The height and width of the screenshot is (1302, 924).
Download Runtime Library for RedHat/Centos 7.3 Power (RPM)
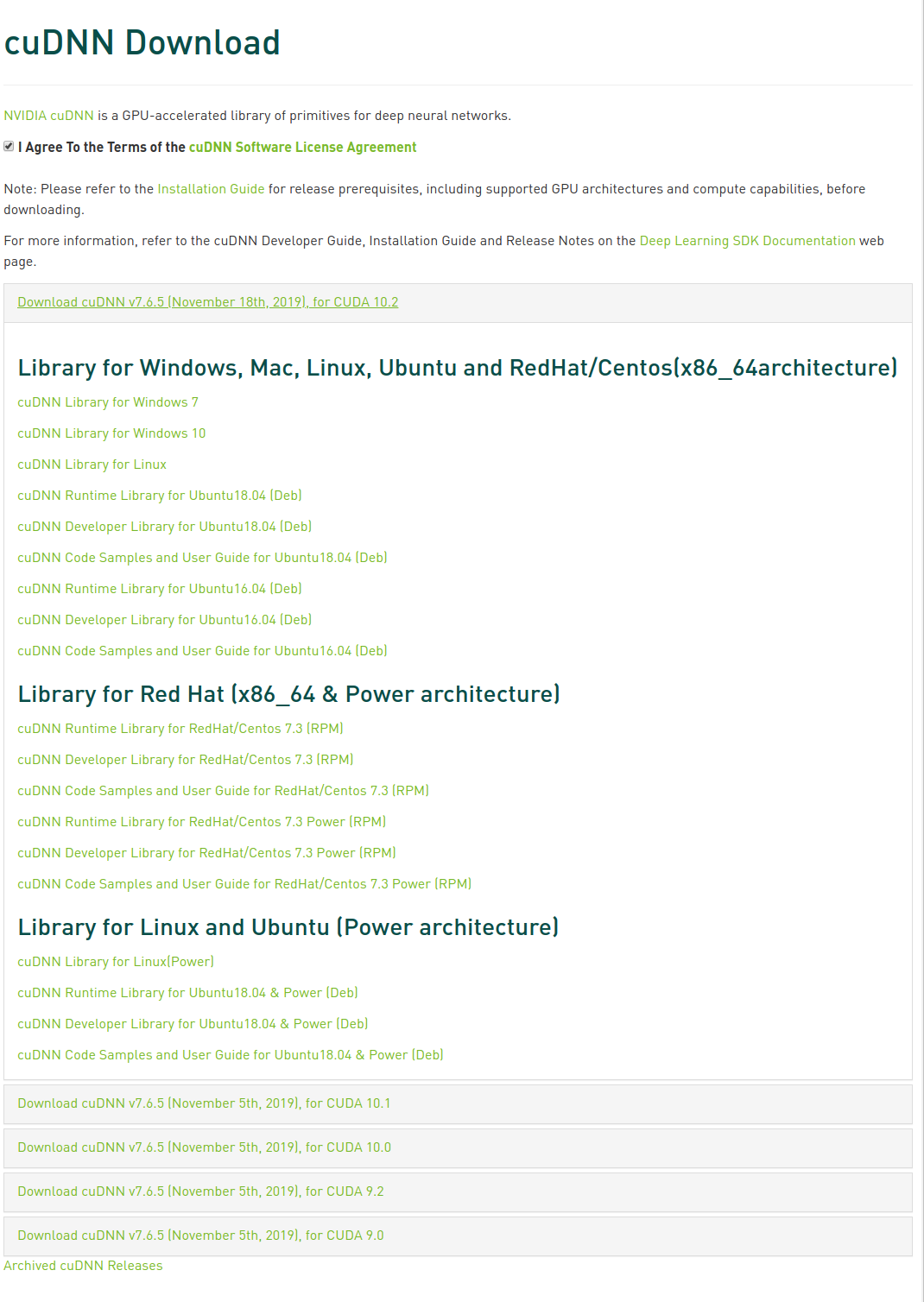pyautogui.click(x=201, y=822)
